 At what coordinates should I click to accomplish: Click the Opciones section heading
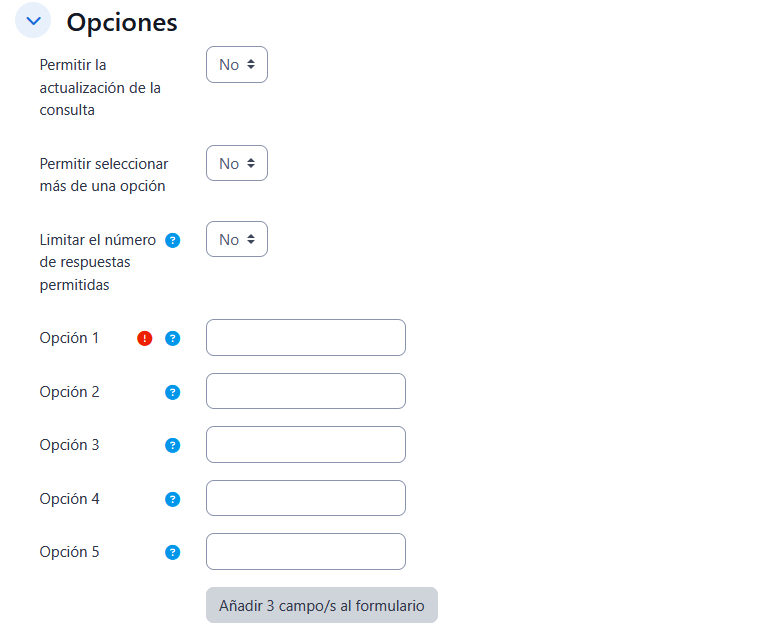pyautogui.click(x=122, y=22)
